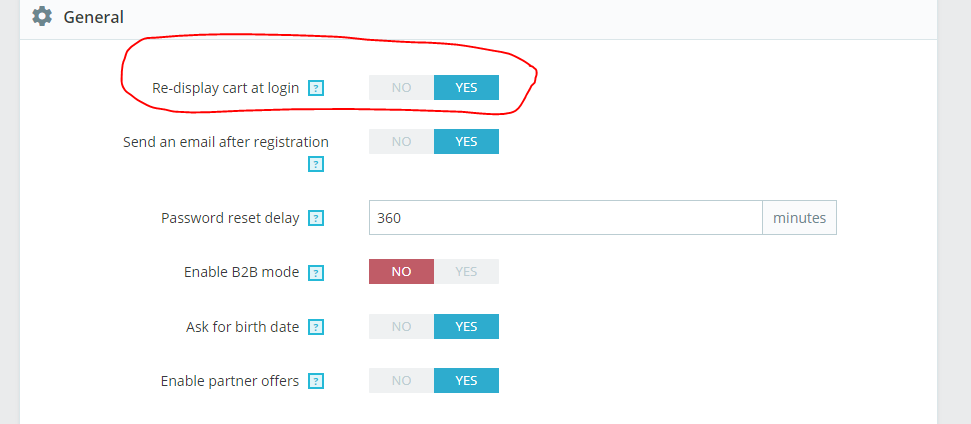971x424 pixels.
Task: Click the General panel heading
Action: [x=93, y=17]
